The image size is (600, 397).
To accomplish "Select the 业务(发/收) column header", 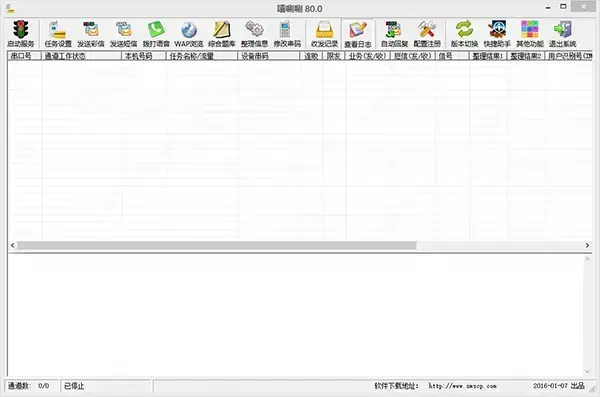I will 368,56.
